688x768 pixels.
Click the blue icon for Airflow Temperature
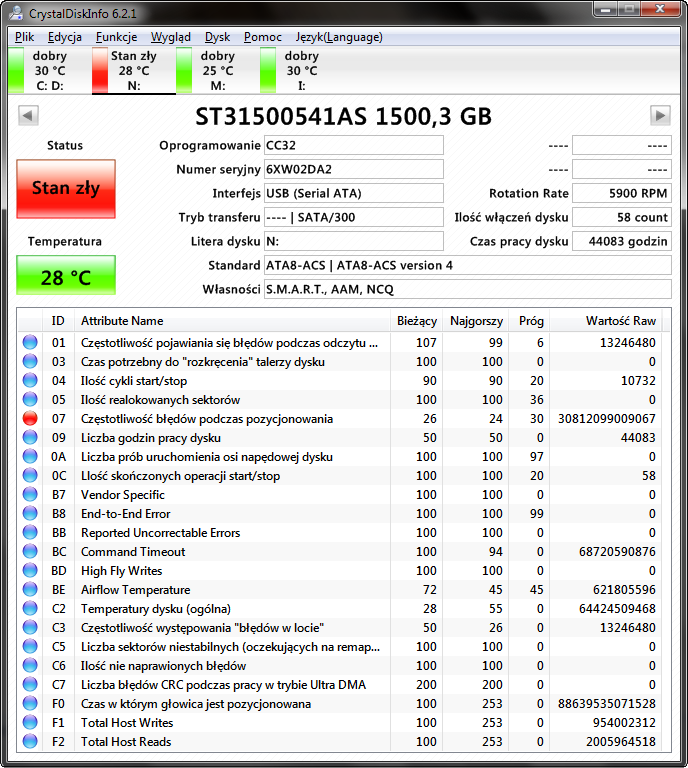point(30,590)
